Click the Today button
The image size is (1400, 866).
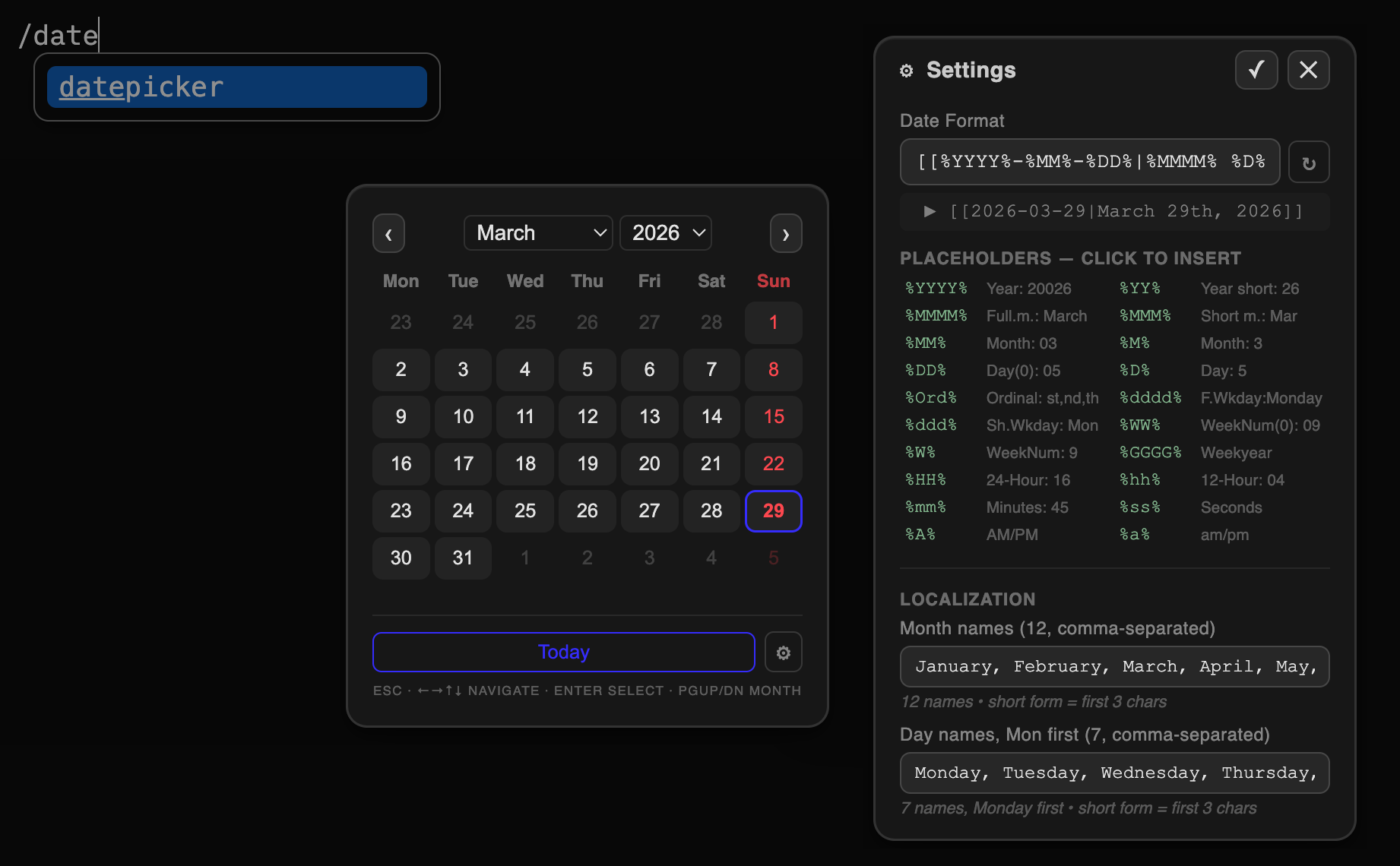coord(563,653)
